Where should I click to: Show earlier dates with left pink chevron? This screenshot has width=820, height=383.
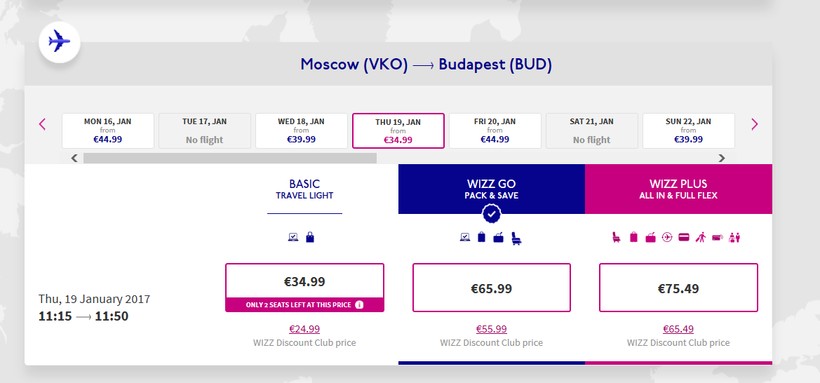(x=42, y=125)
